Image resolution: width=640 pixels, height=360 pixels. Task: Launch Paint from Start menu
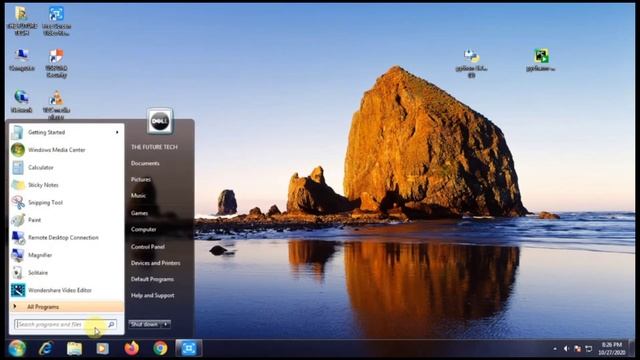click(67, 220)
